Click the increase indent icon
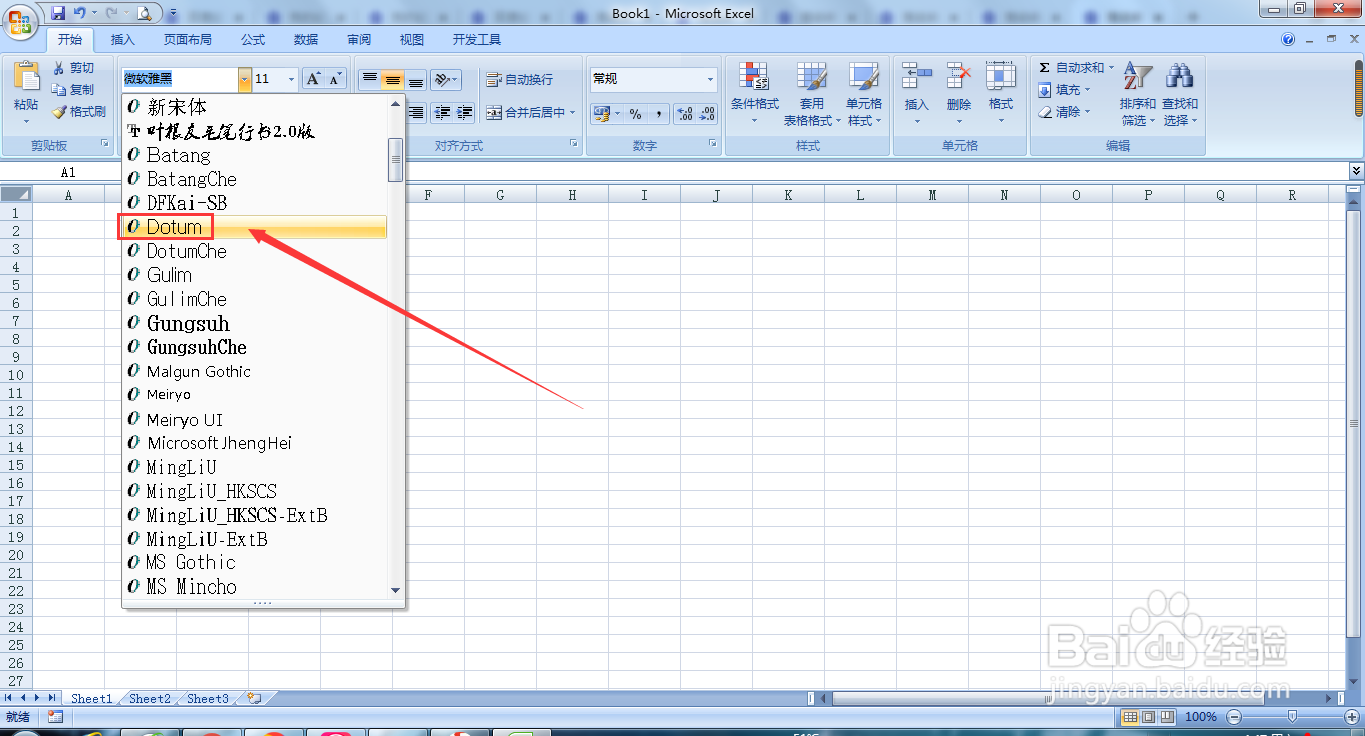Screen dimensions: 1365x736 (465, 113)
